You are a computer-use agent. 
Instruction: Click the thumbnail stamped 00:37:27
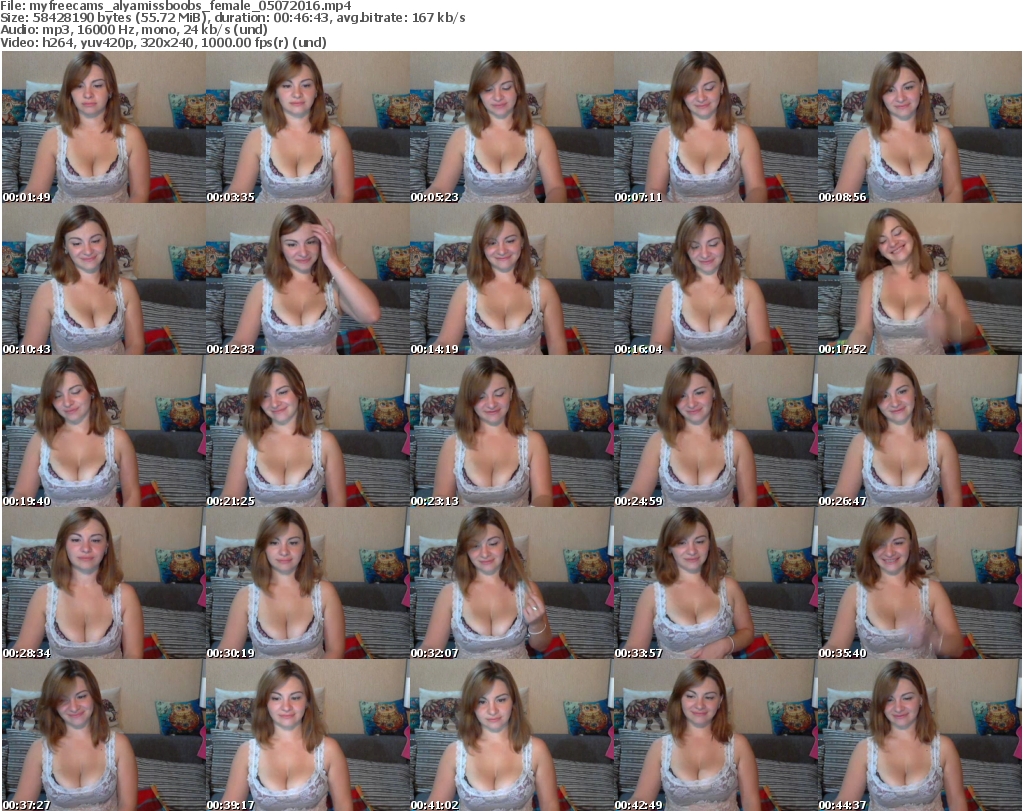coord(104,735)
